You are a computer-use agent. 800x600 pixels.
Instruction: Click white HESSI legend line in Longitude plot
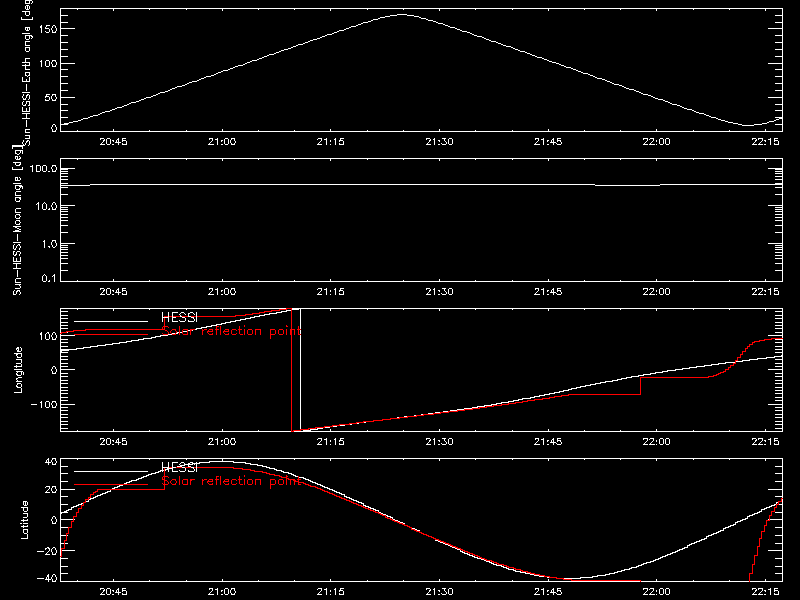111,321
